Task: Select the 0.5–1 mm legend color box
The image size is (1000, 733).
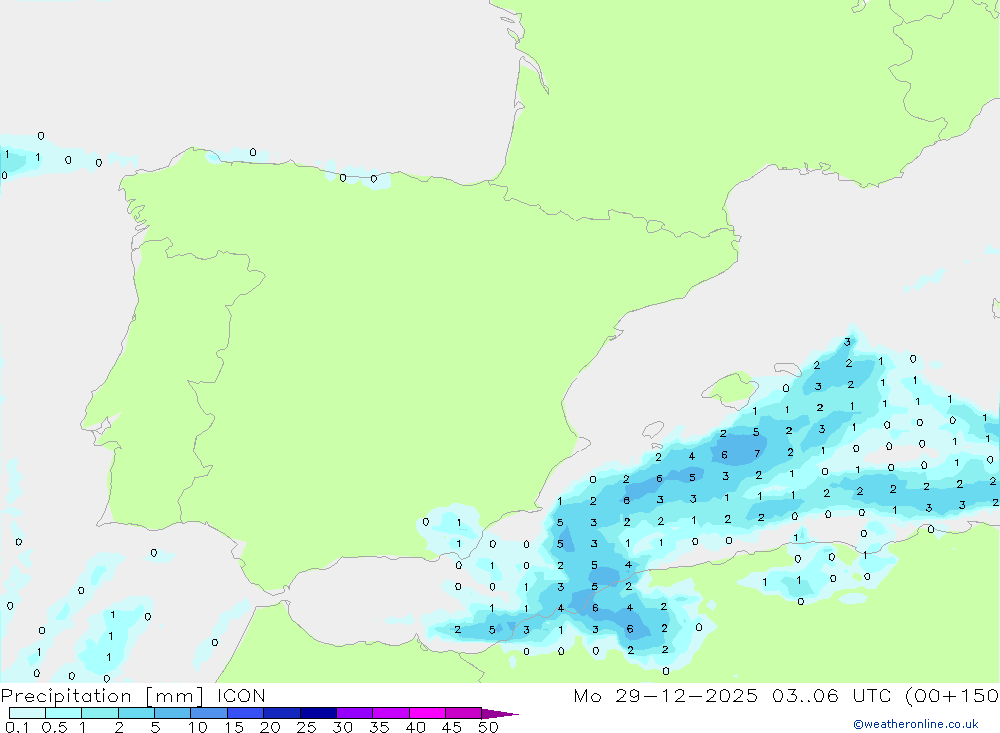Action: click(64, 713)
